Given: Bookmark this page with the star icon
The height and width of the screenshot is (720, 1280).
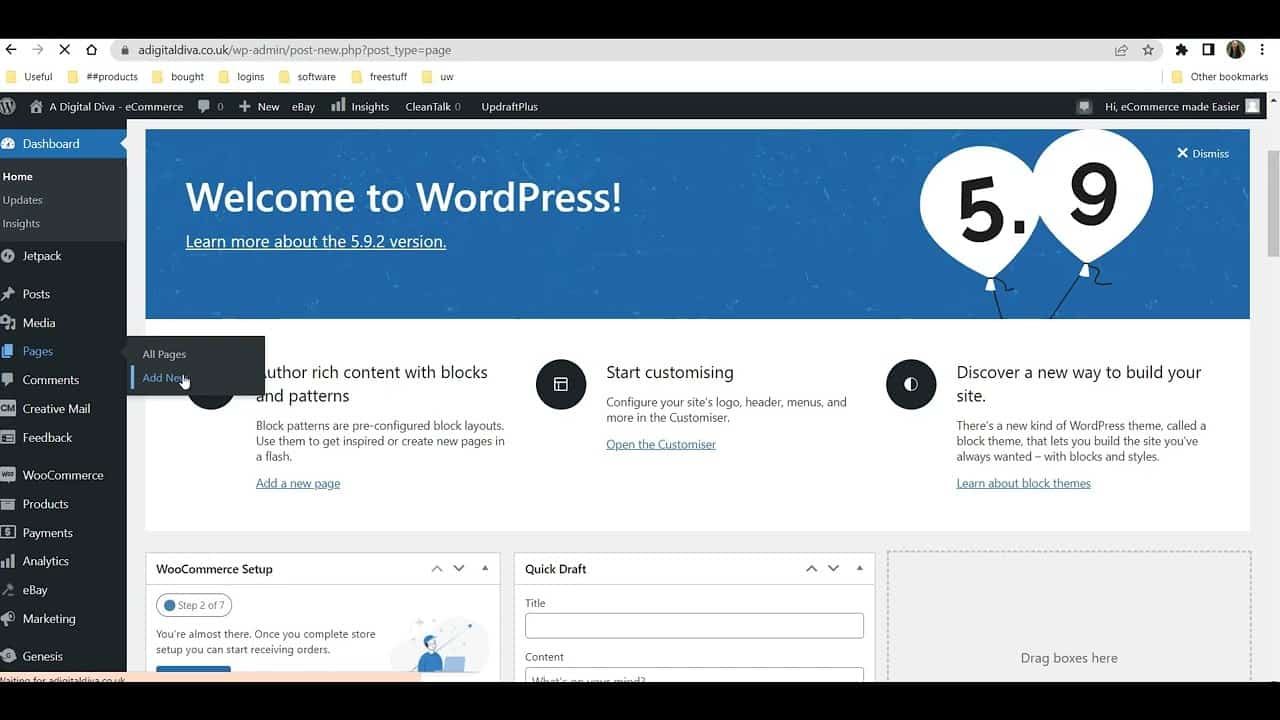Looking at the screenshot, I should pyautogui.click(x=1148, y=50).
